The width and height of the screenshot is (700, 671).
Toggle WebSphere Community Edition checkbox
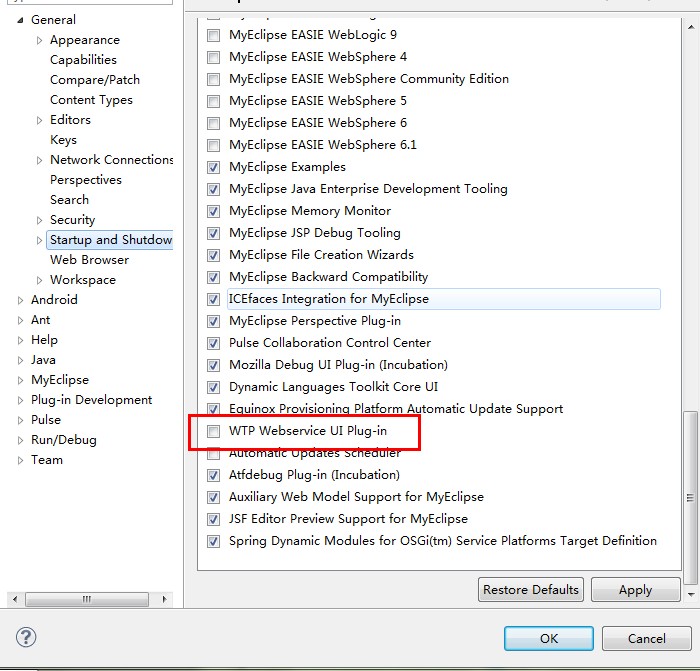(213, 79)
